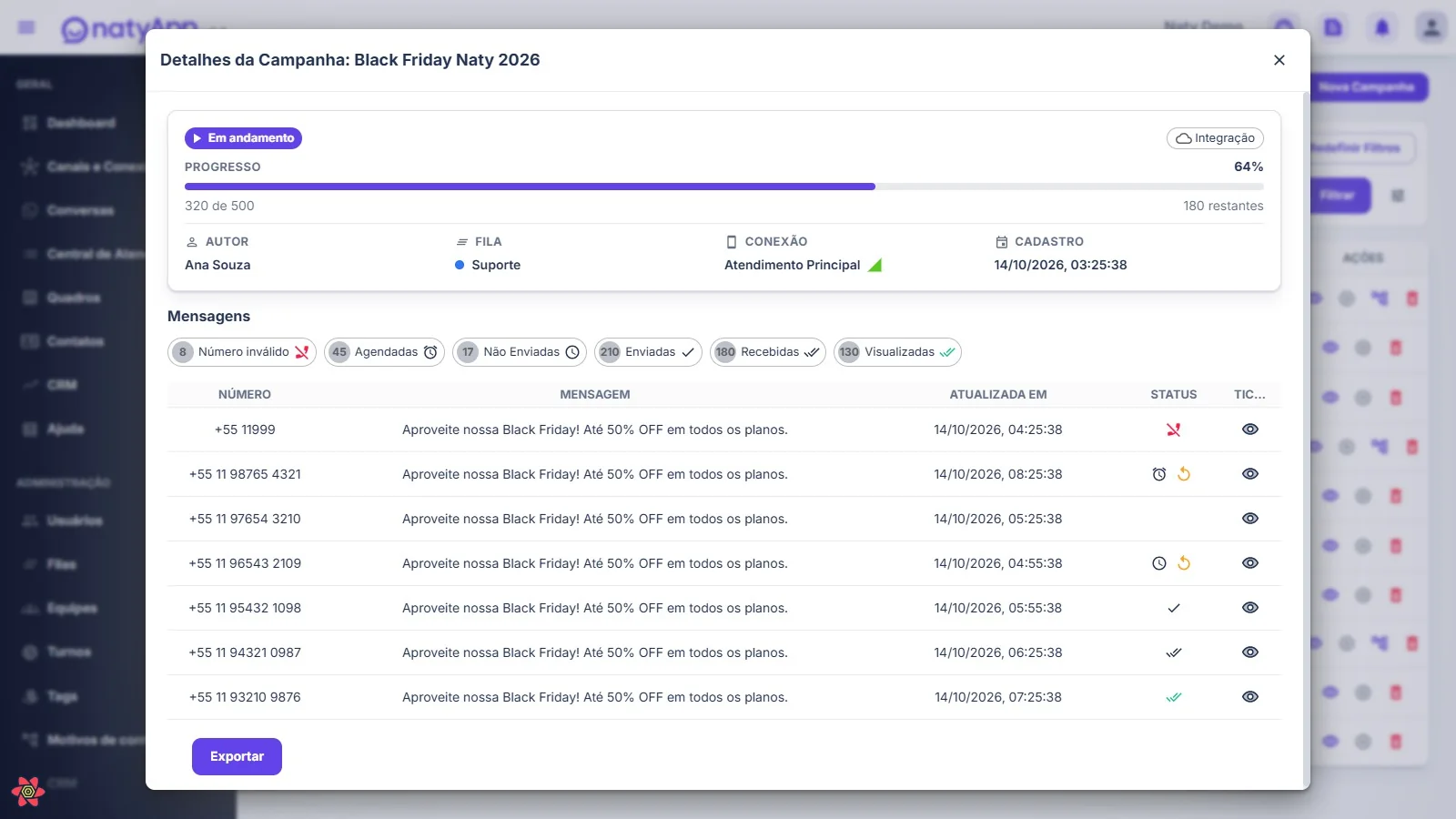Retry sending to +55 11 96543 2109

[x=1184, y=563]
